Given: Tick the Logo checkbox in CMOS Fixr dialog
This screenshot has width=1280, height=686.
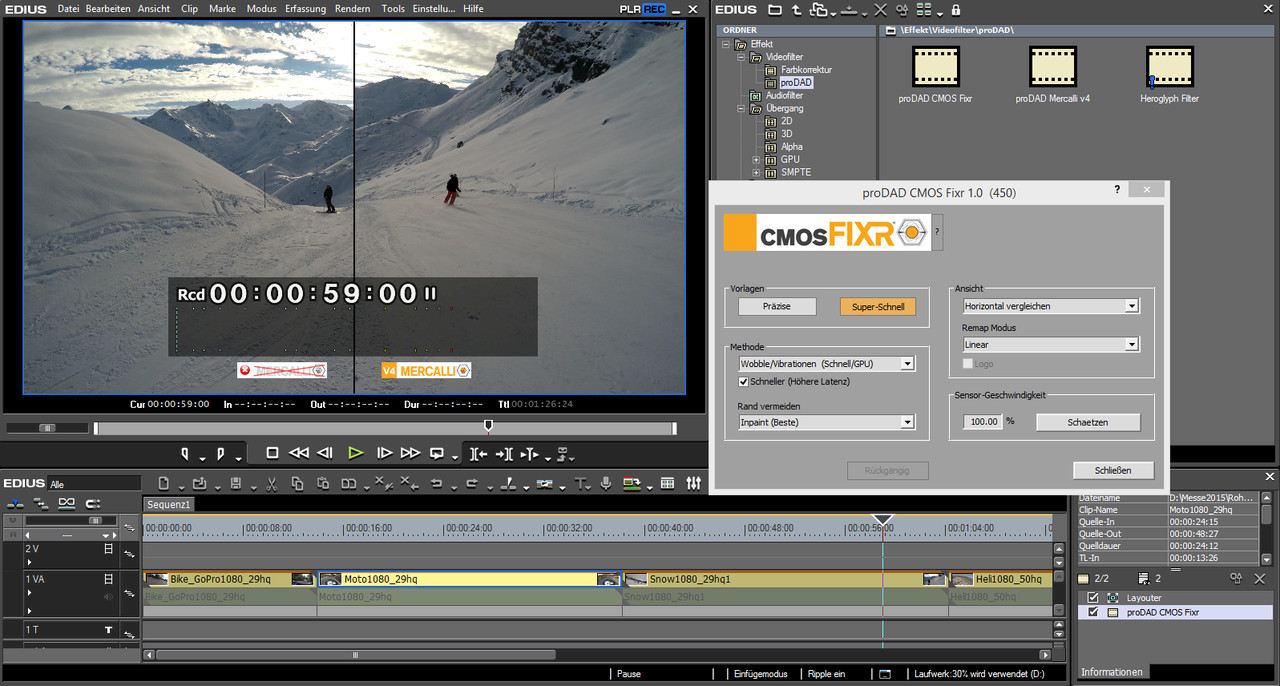Looking at the screenshot, I should [968, 364].
